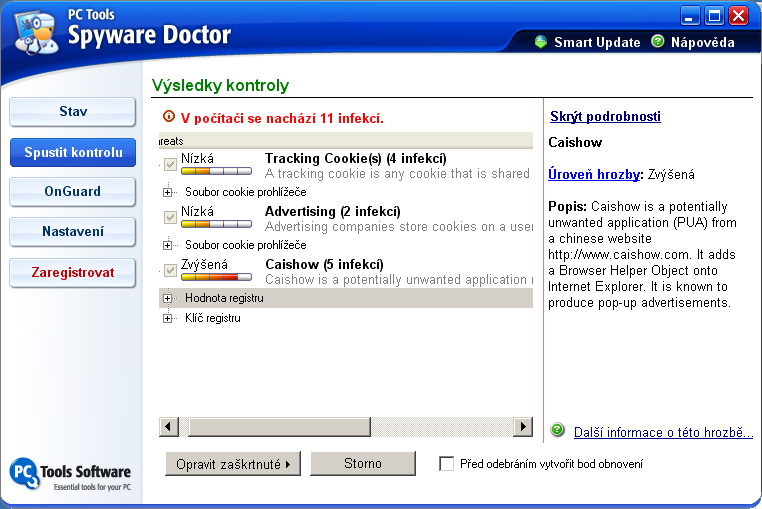Click the horizontal scrollbar thumb

click(x=279, y=427)
